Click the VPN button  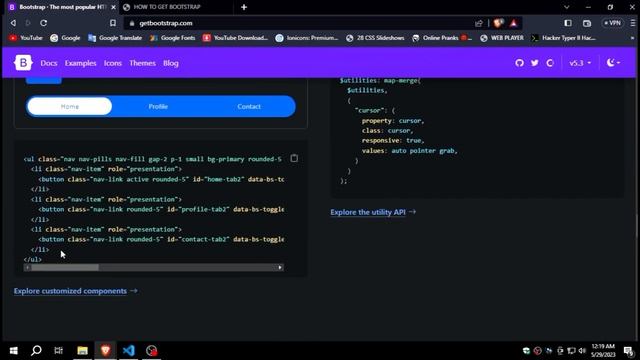pyautogui.click(x=613, y=23)
